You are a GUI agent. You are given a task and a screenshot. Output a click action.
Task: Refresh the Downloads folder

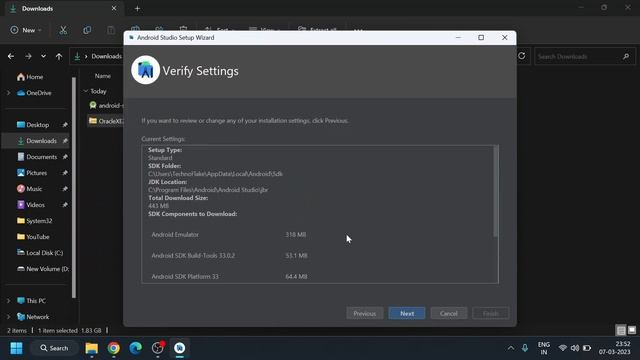click(522, 56)
